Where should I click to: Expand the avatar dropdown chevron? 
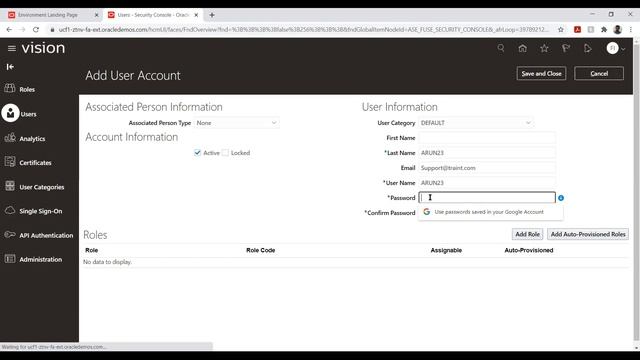pos(623,49)
